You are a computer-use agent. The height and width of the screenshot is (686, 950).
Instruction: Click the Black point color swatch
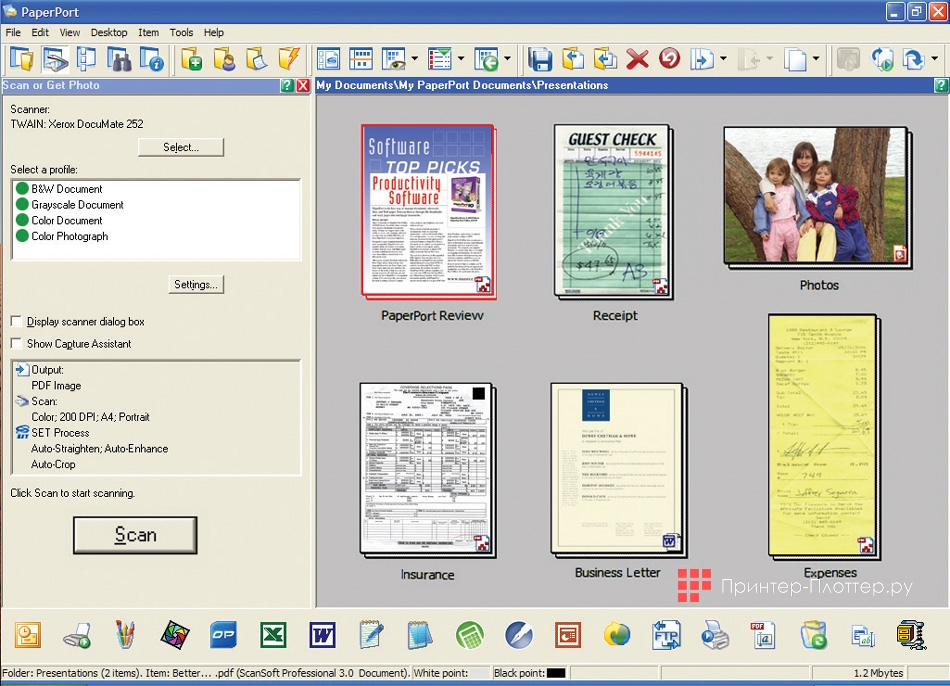[x=556, y=673]
